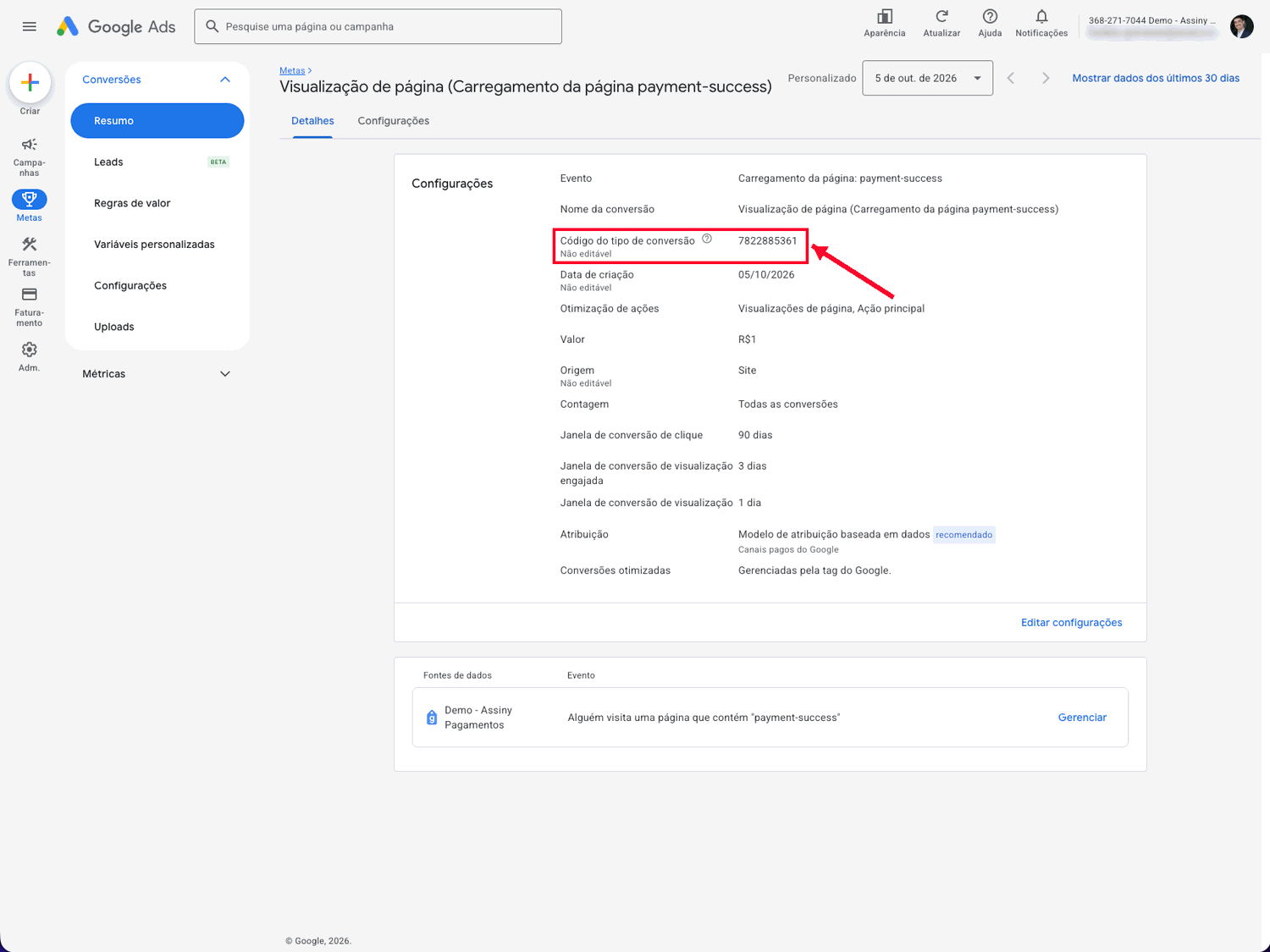Screen dimensions: 1270x952
Task: Select Resumo in the sidebar
Action: pyautogui.click(x=157, y=121)
